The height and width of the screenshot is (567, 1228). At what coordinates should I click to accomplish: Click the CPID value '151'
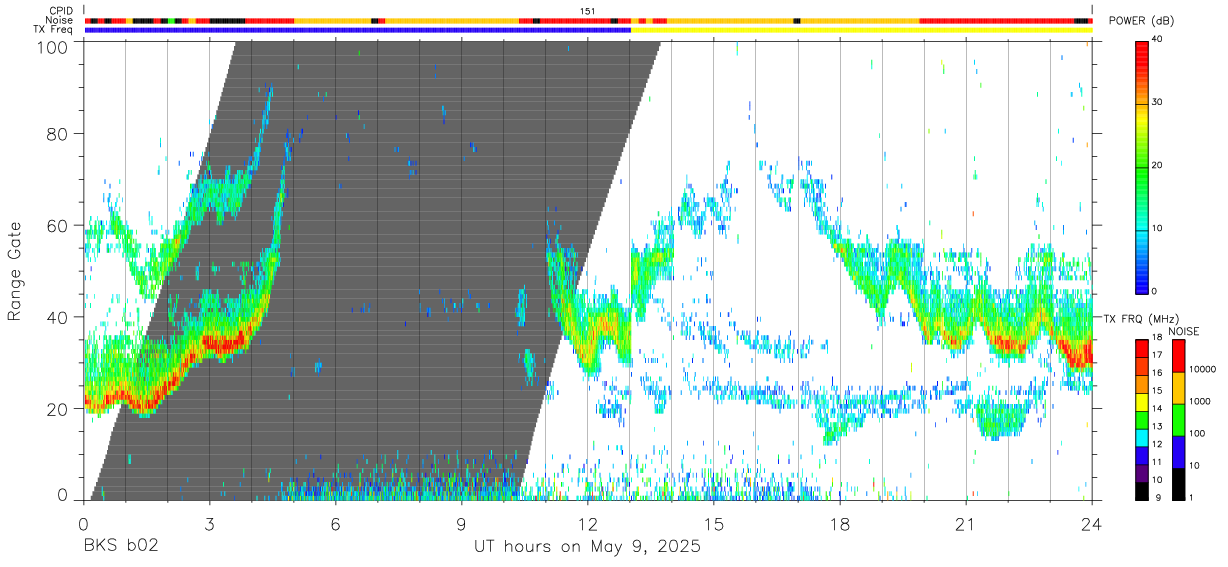click(588, 11)
